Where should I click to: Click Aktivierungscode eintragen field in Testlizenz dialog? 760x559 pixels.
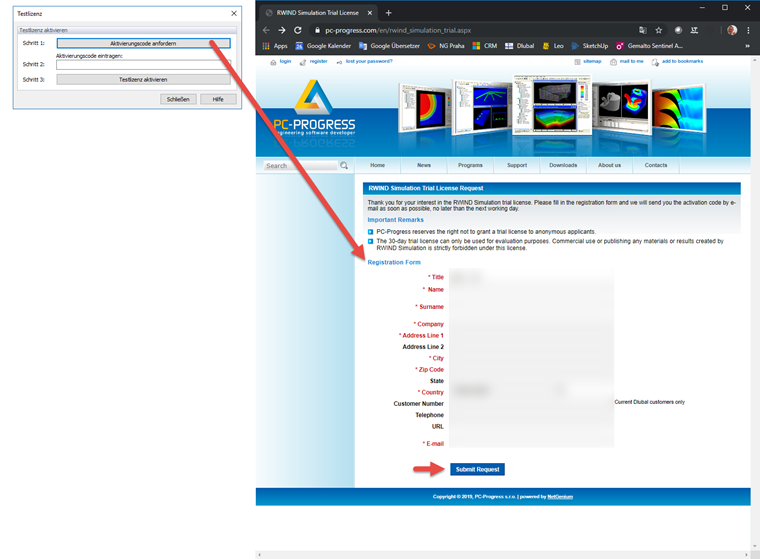coord(143,64)
